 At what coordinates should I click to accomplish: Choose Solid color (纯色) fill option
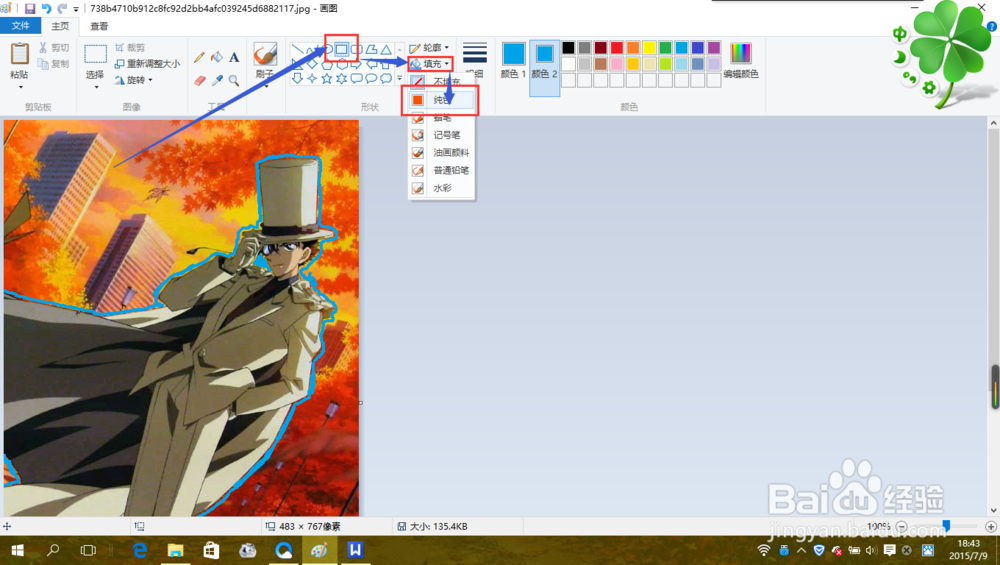(x=441, y=100)
